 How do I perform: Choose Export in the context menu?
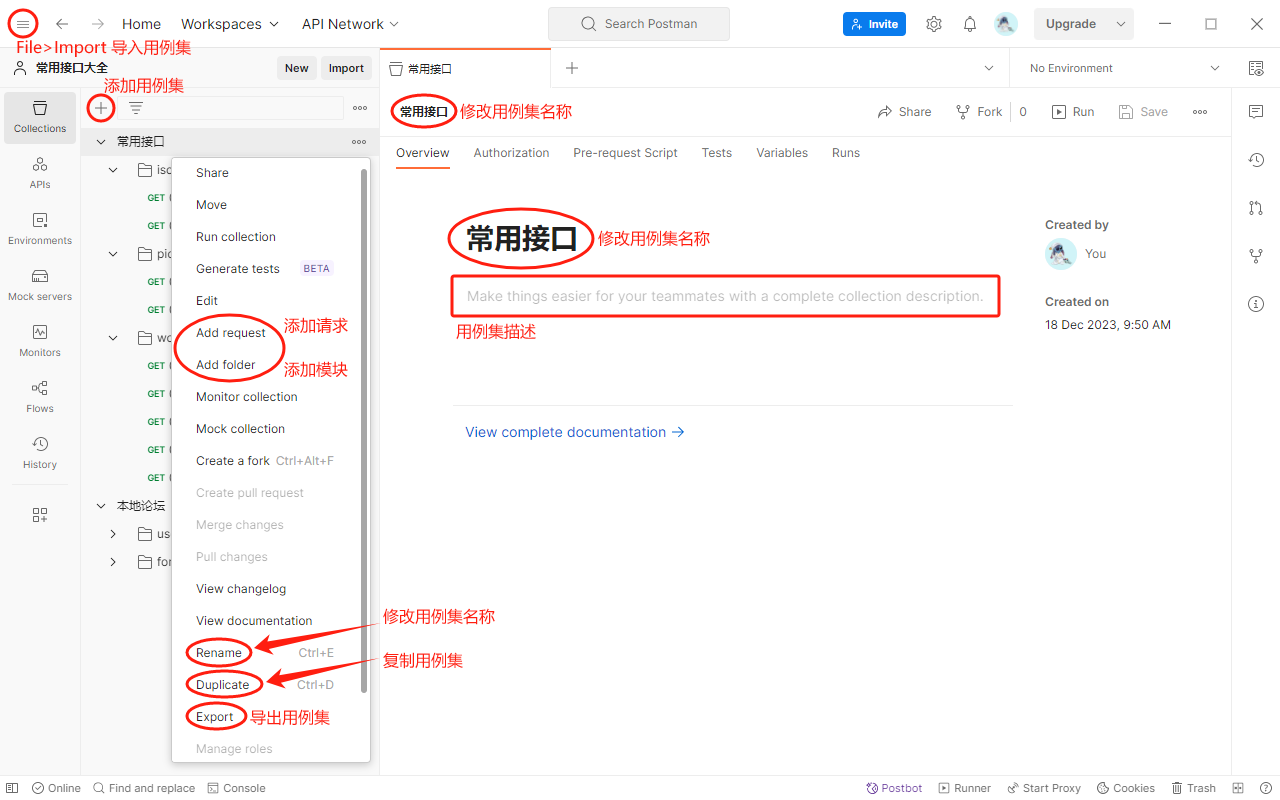coord(265,717)
